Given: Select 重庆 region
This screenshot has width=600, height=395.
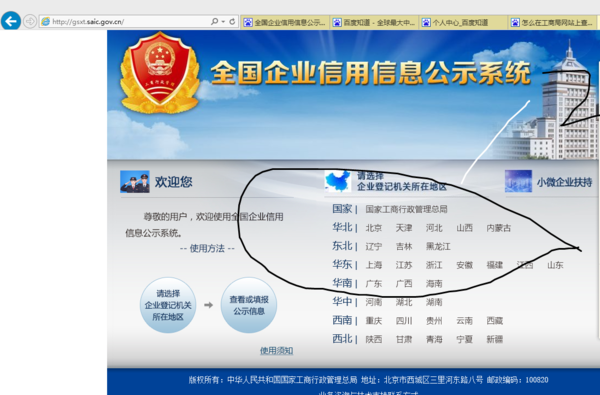Looking at the screenshot, I should (x=373, y=320).
